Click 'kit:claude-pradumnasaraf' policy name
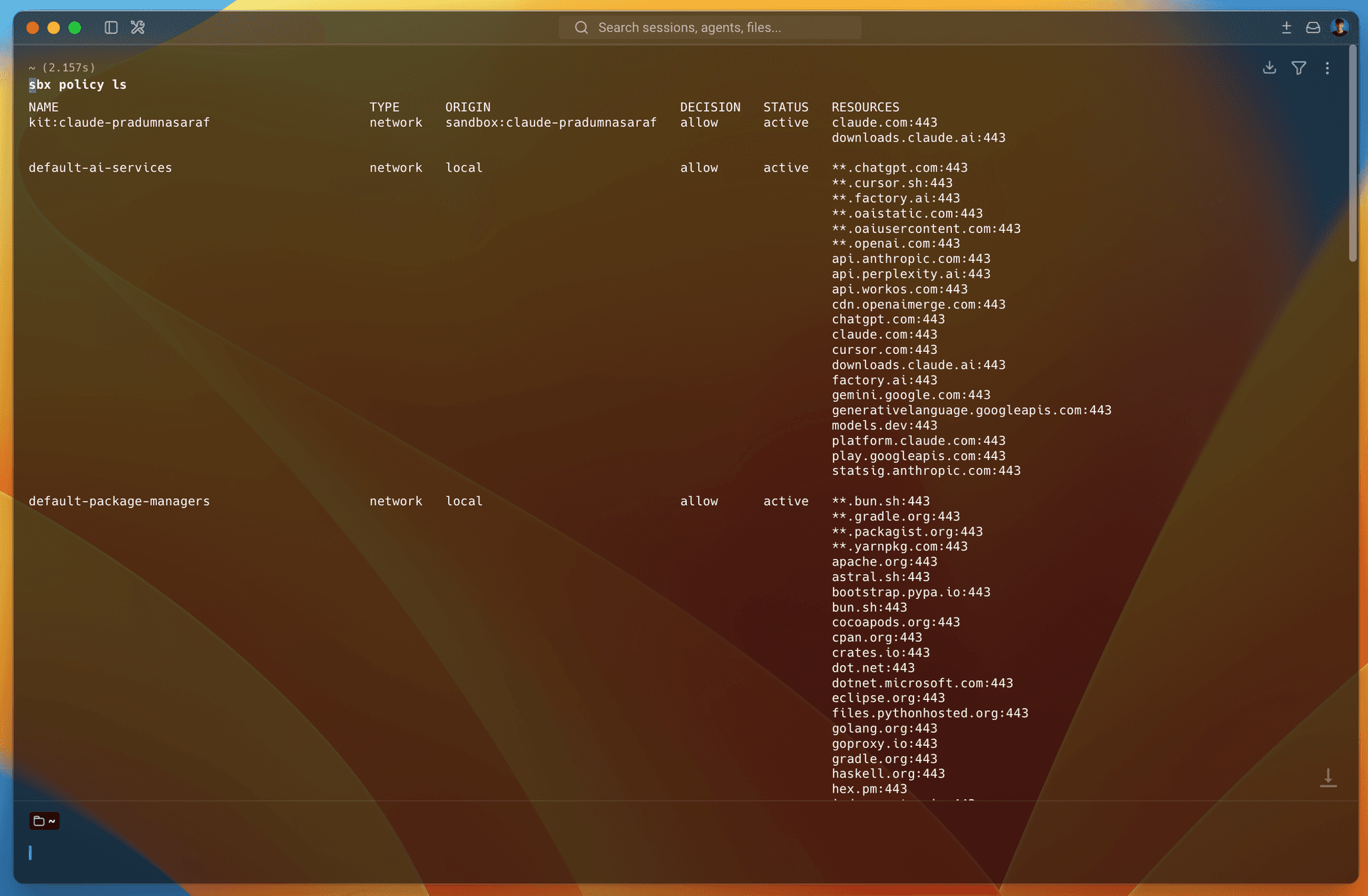The image size is (1368, 896). (119, 123)
